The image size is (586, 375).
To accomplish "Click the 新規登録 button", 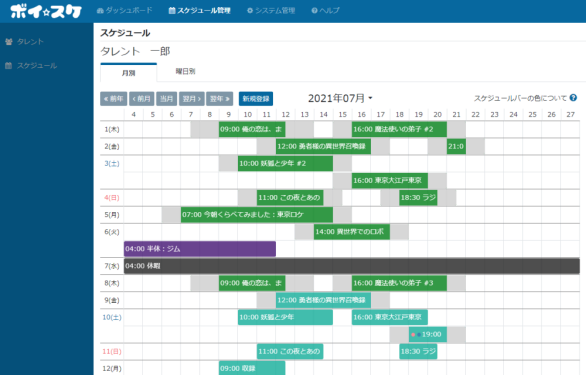I will pyautogui.click(x=256, y=99).
